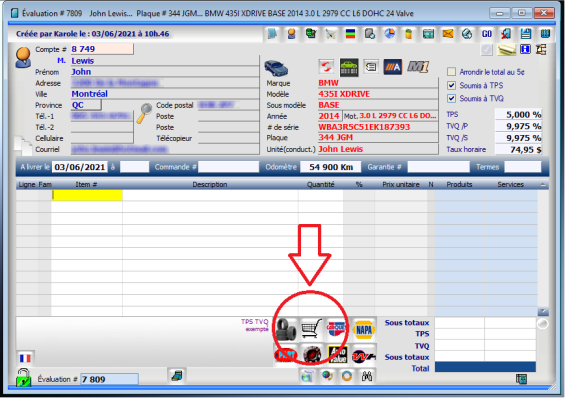Click the magnifying glass postal code lookup
The width and height of the screenshot is (565, 398).
pyautogui.click(x=144, y=113)
